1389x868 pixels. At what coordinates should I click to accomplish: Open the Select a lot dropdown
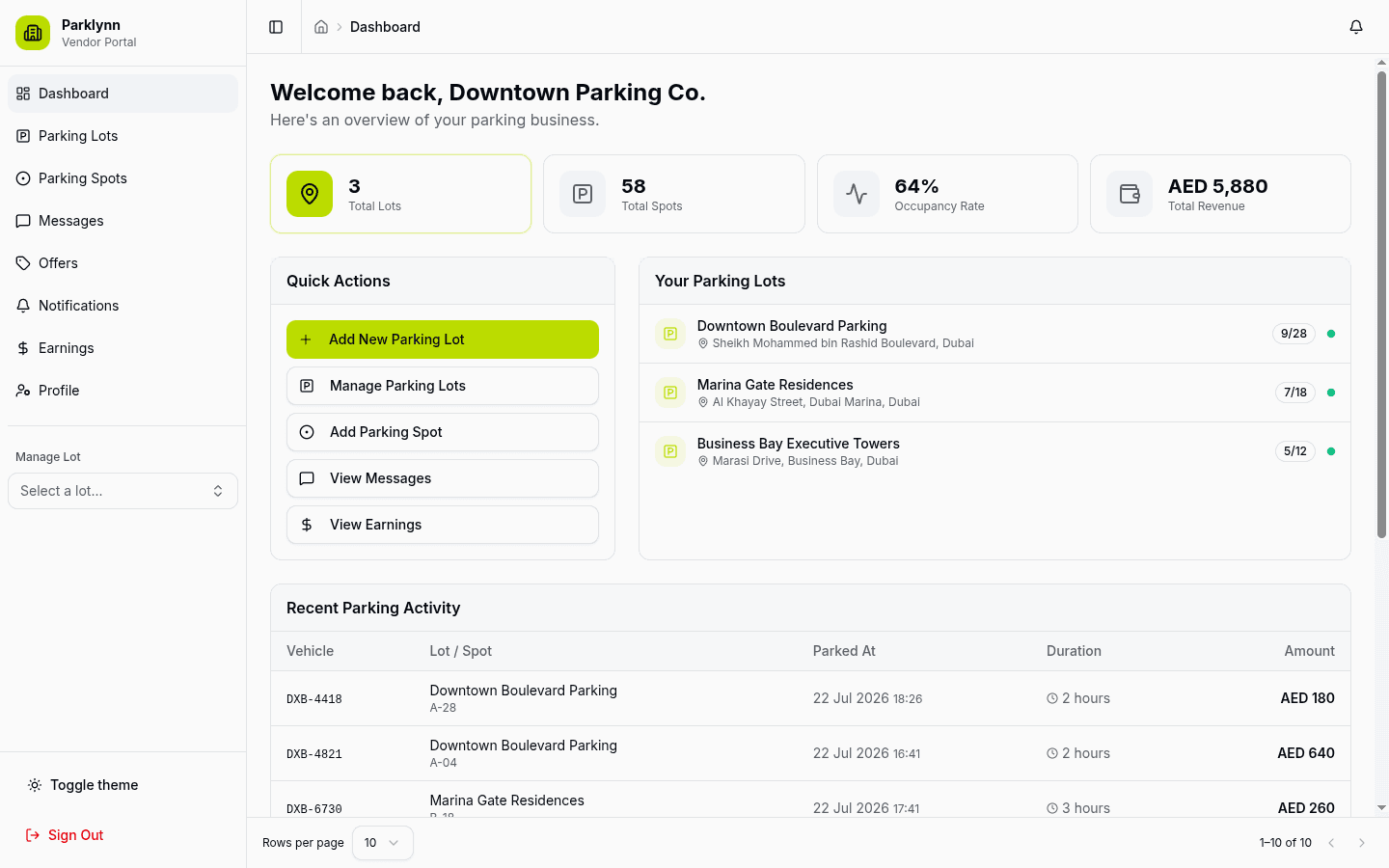coord(123,491)
